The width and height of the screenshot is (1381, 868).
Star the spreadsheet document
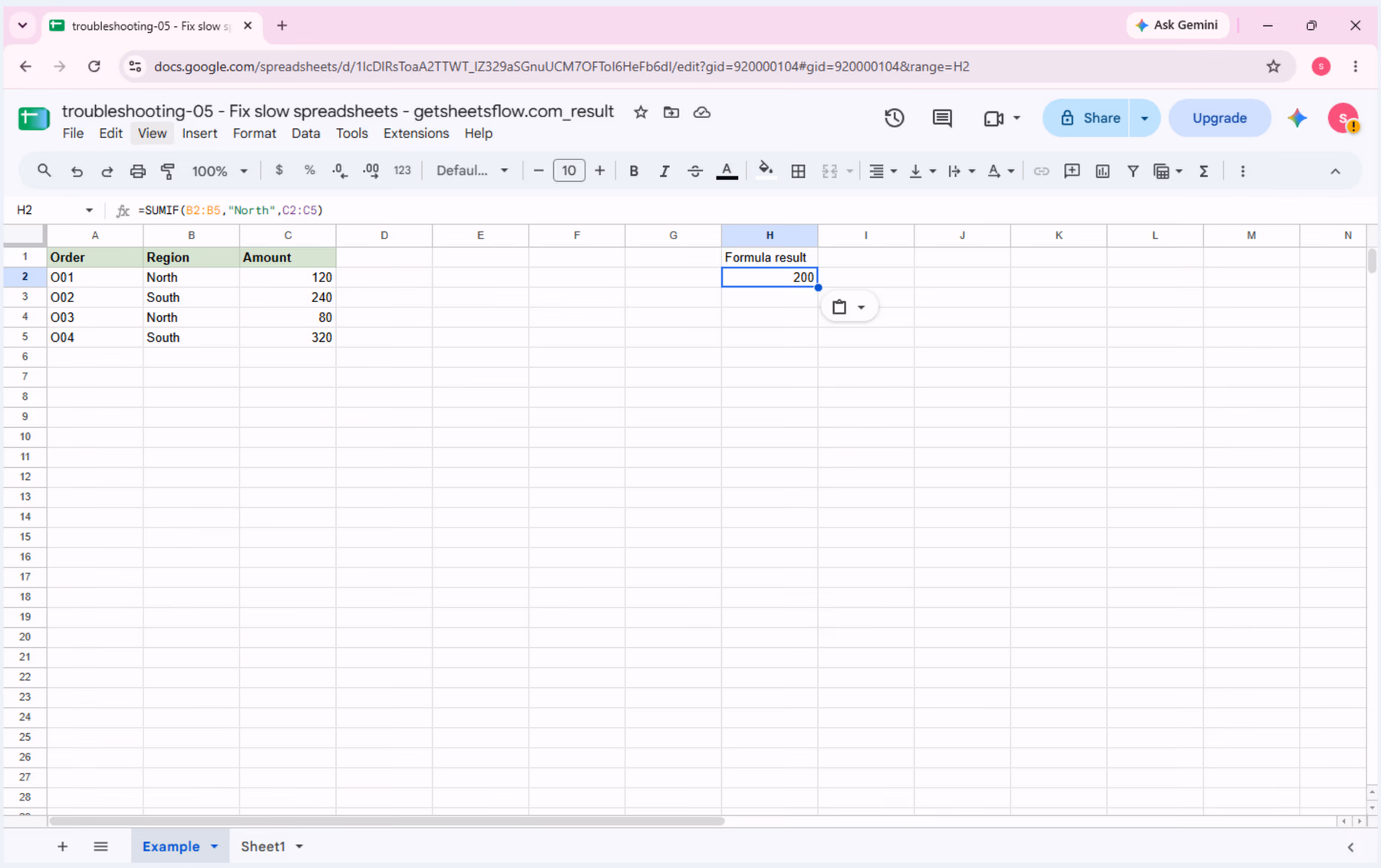click(x=641, y=113)
